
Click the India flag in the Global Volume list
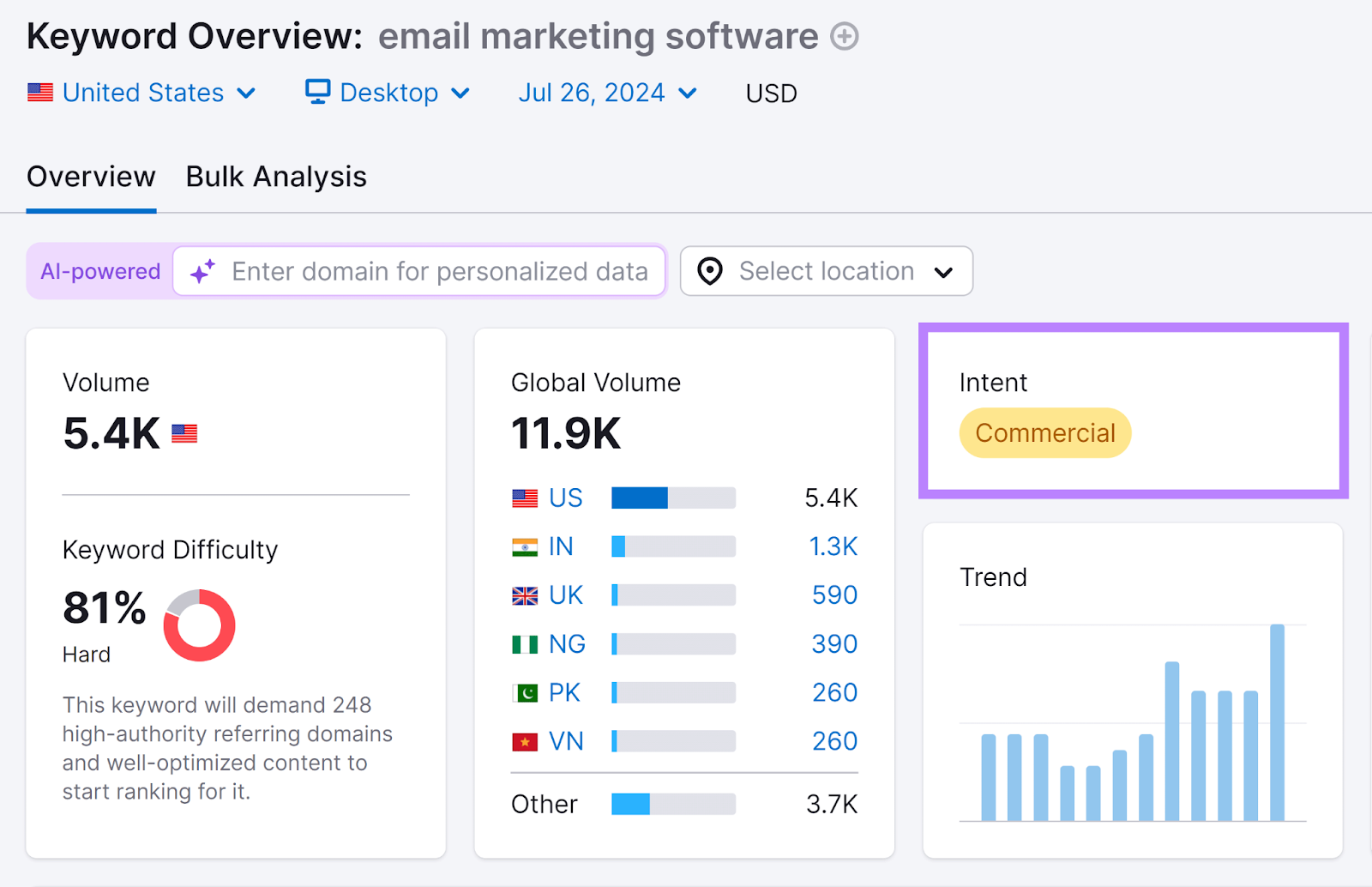point(525,546)
